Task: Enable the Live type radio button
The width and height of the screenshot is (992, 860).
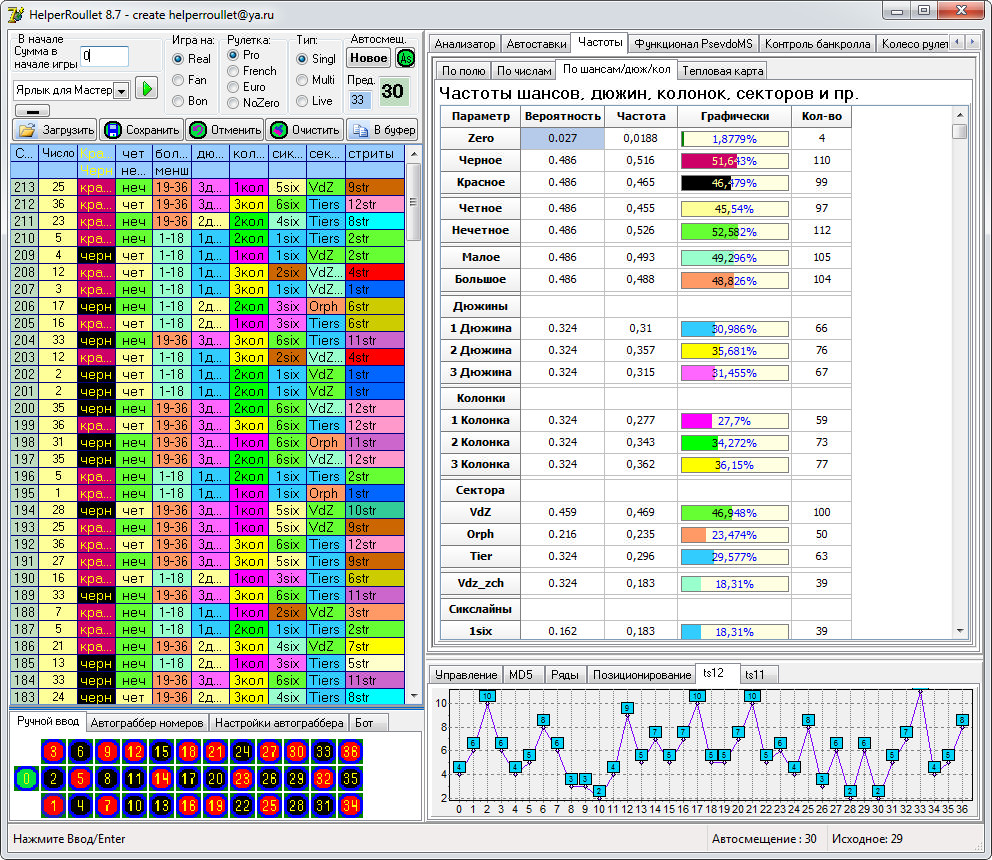Action: tap(302, 101)
